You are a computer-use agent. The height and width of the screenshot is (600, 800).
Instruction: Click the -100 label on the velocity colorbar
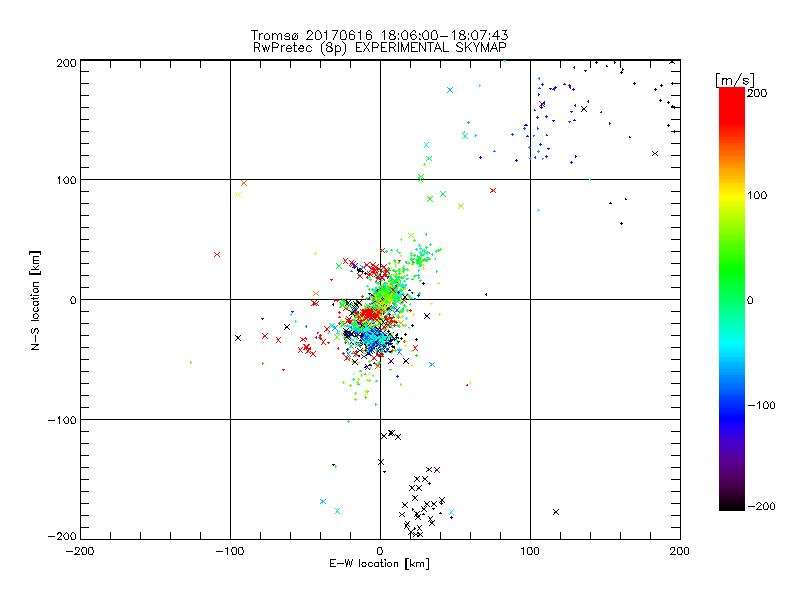click(761, 405)
